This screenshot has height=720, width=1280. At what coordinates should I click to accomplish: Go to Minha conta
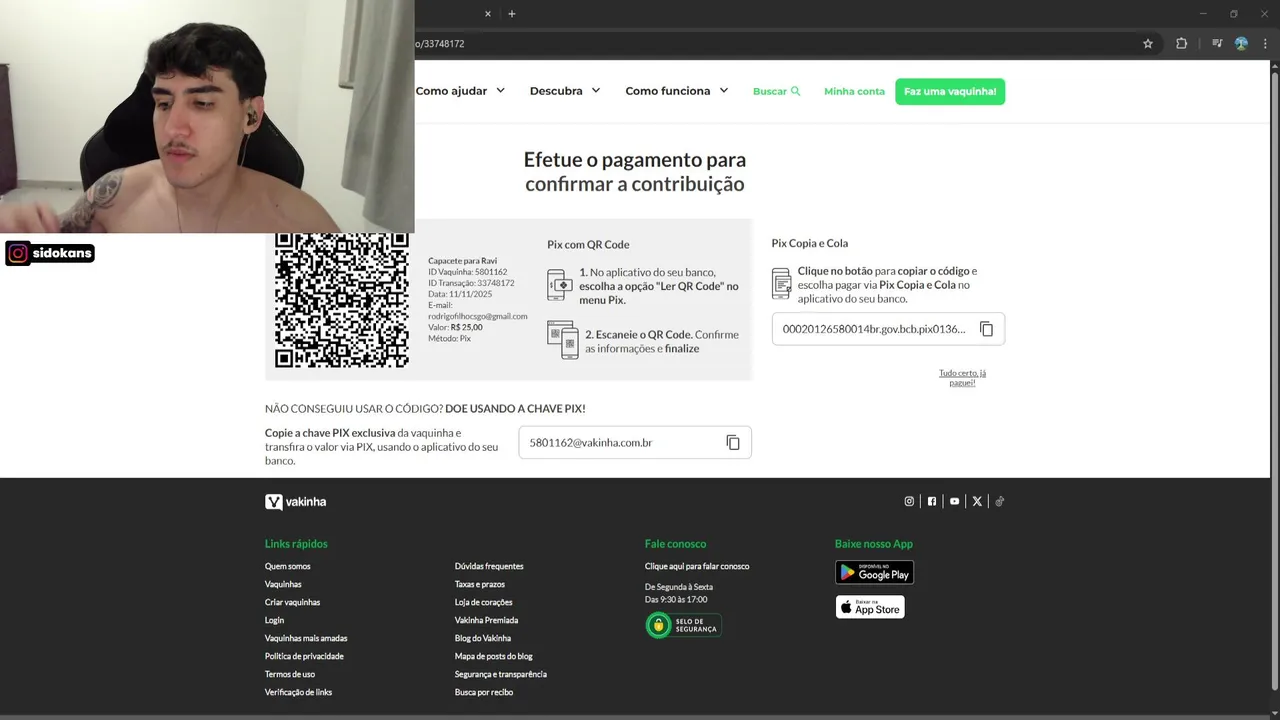tap(854, 91)
